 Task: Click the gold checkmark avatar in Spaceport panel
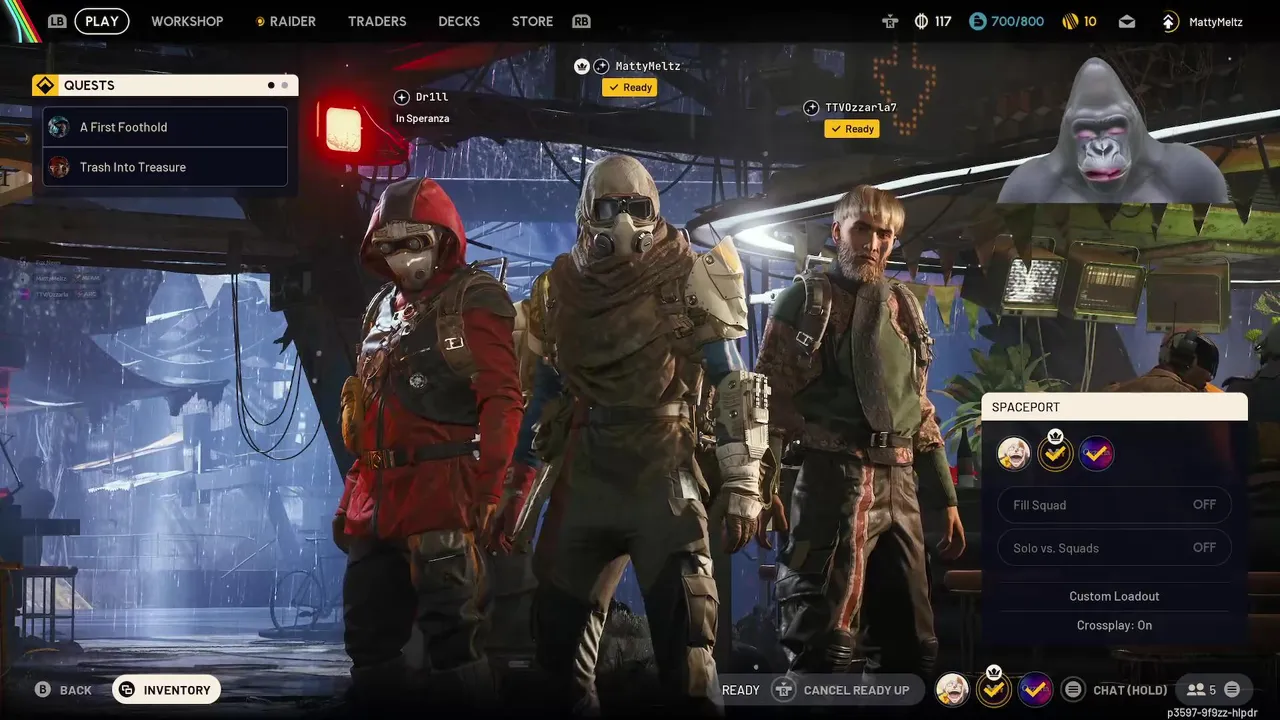(x=1055, y=454)
